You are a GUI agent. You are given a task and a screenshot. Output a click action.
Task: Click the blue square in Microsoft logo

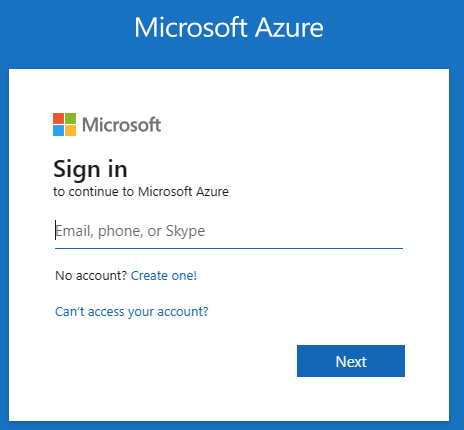tap(58, 130)
